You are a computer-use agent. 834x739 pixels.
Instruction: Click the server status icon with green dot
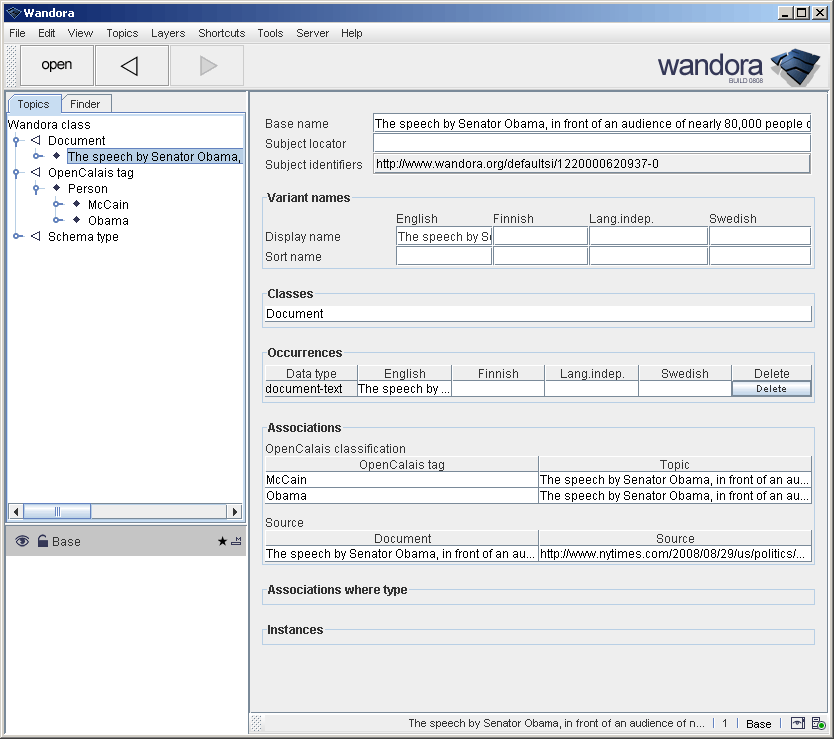pos(818,723)
